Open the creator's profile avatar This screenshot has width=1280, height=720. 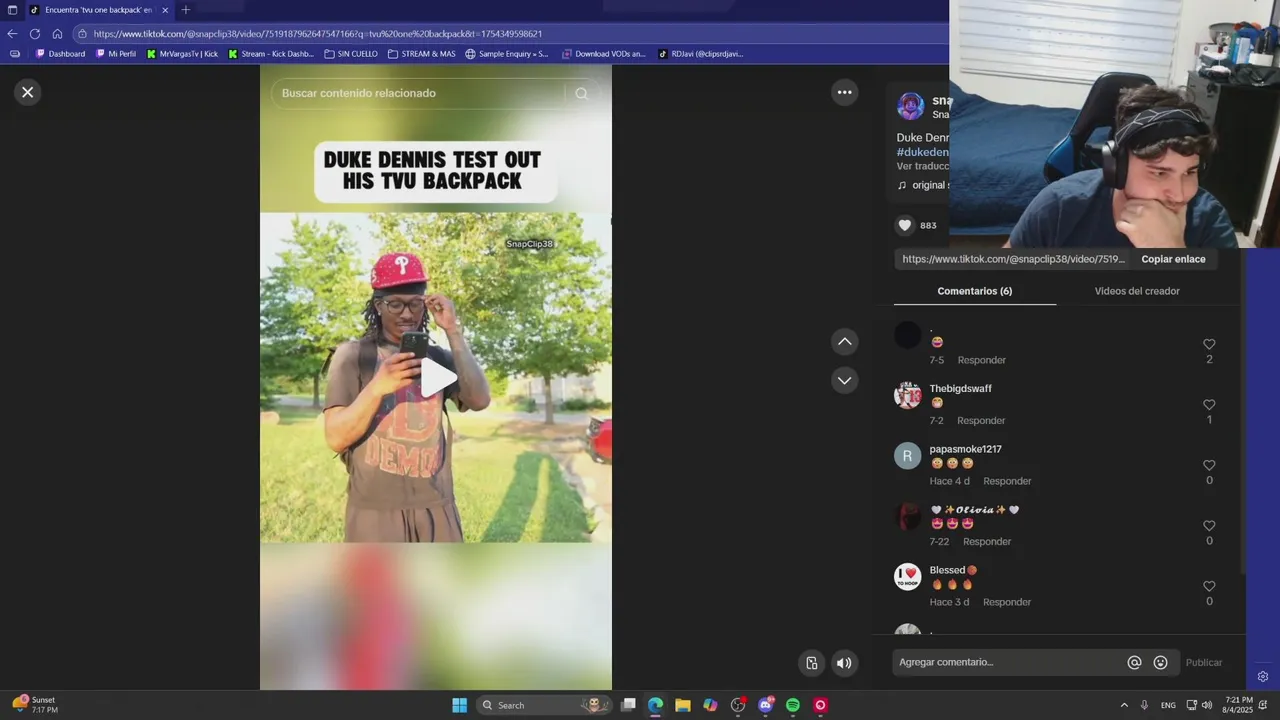[x=911, y=106]
